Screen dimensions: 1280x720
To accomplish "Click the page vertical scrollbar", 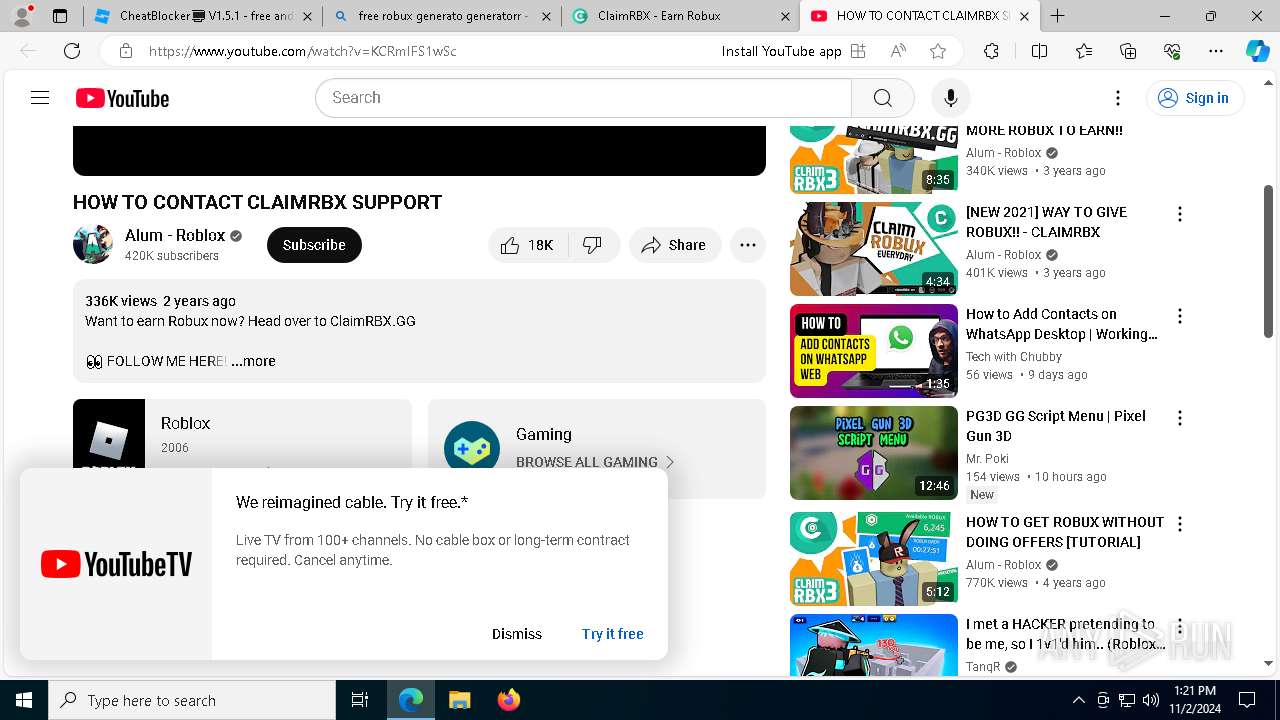I will (x=1269, y=260).
